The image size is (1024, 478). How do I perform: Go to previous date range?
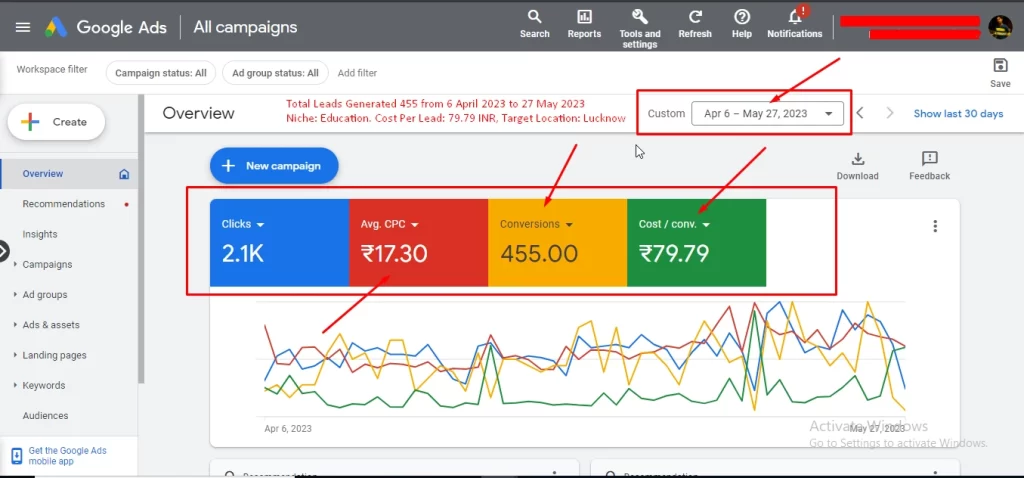pyautogui.click(x=860, y=113)
